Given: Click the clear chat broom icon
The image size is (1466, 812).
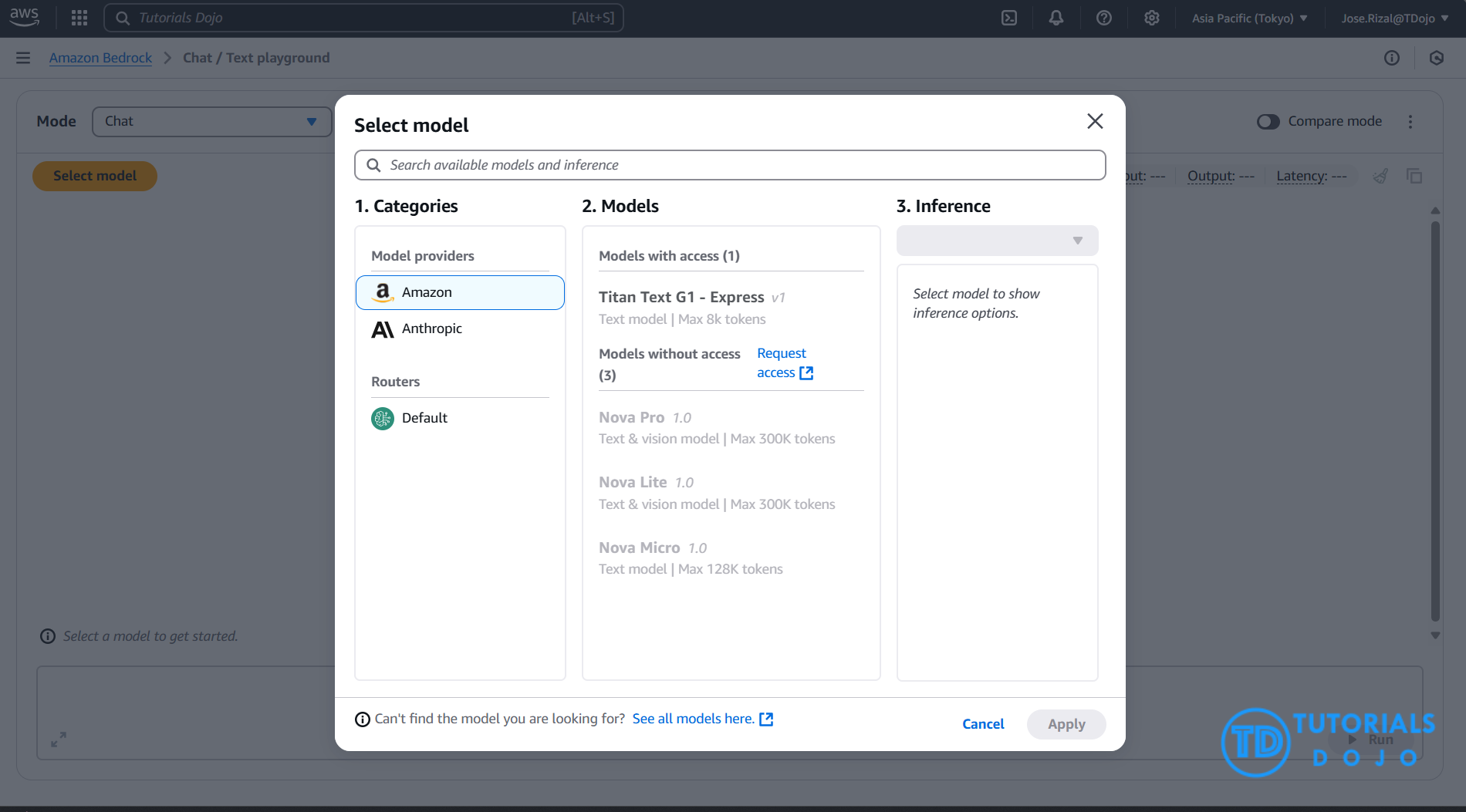Looking at the screenshot, I should tap(1381, 176).
